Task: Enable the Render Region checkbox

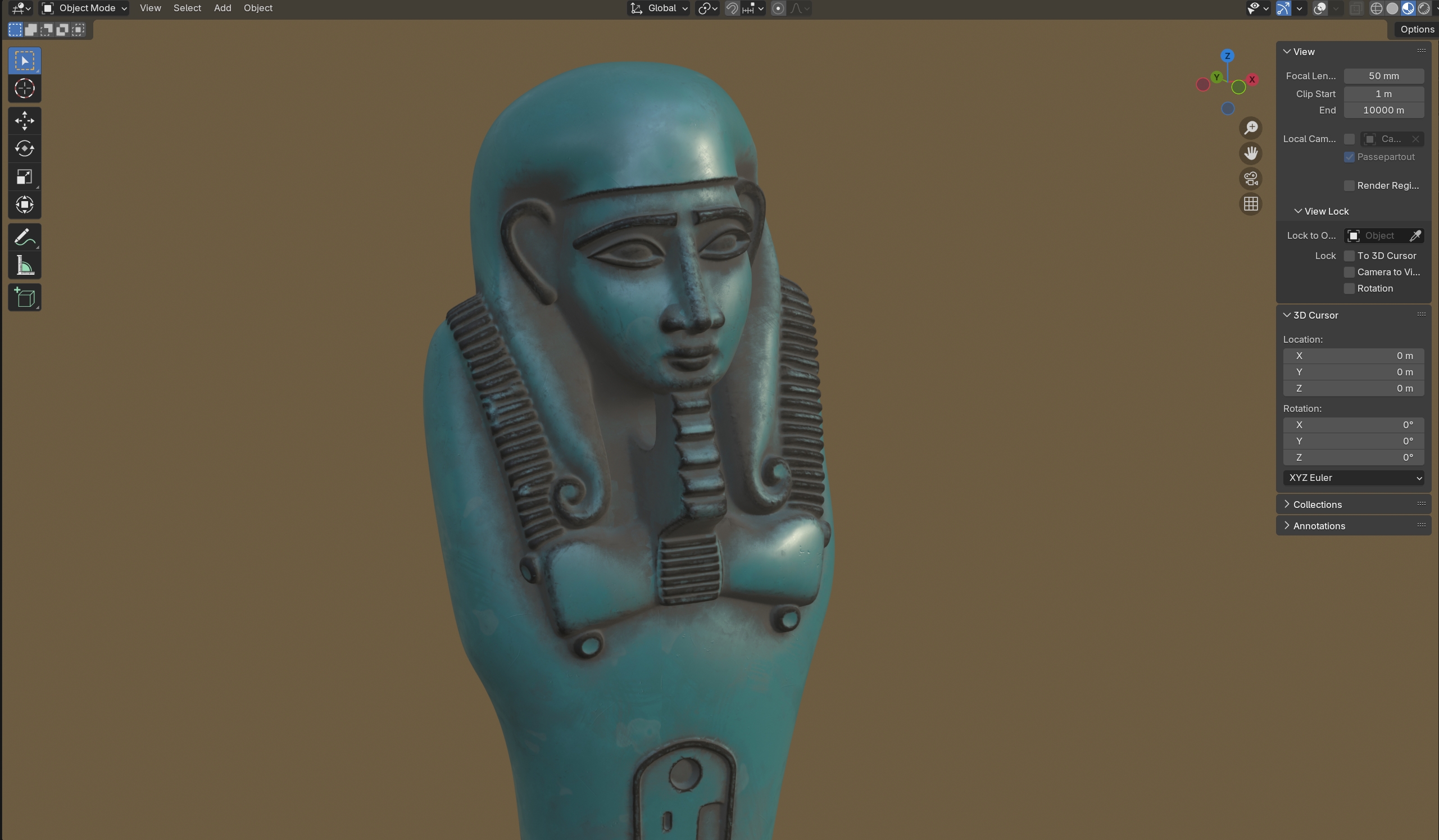Action: pos(1349,185)
